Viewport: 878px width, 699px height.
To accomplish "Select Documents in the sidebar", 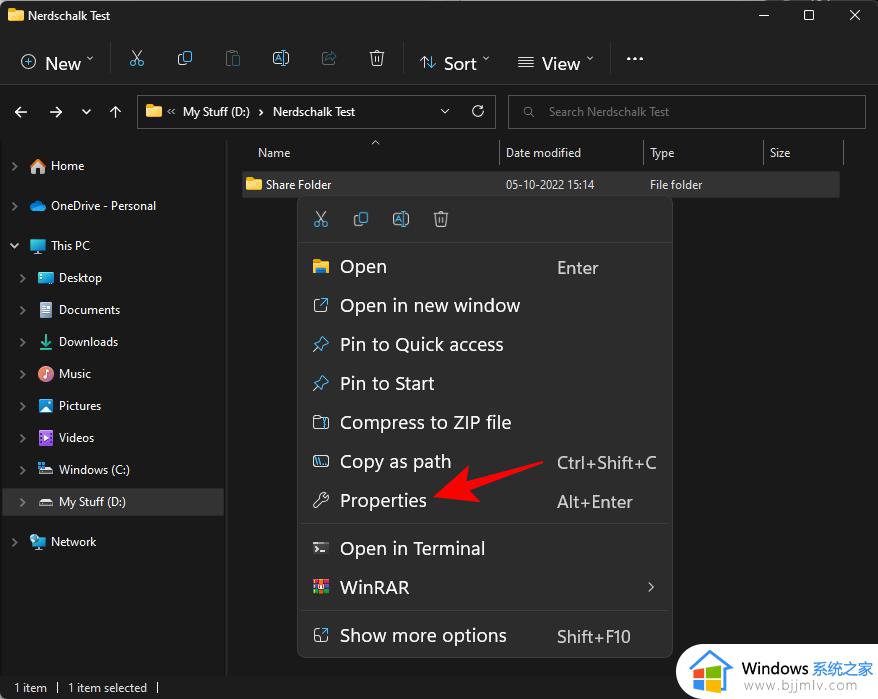I will (90, 310).
